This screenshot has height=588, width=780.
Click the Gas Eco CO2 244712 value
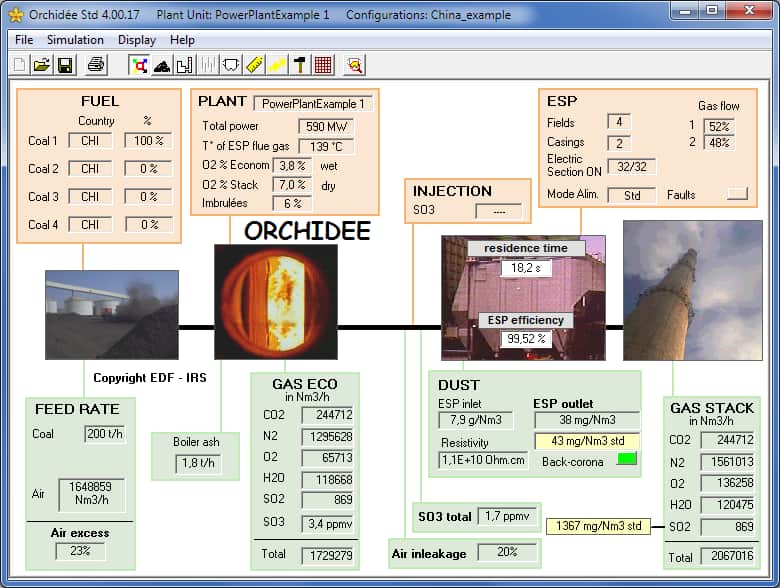(x=327, y=415)
